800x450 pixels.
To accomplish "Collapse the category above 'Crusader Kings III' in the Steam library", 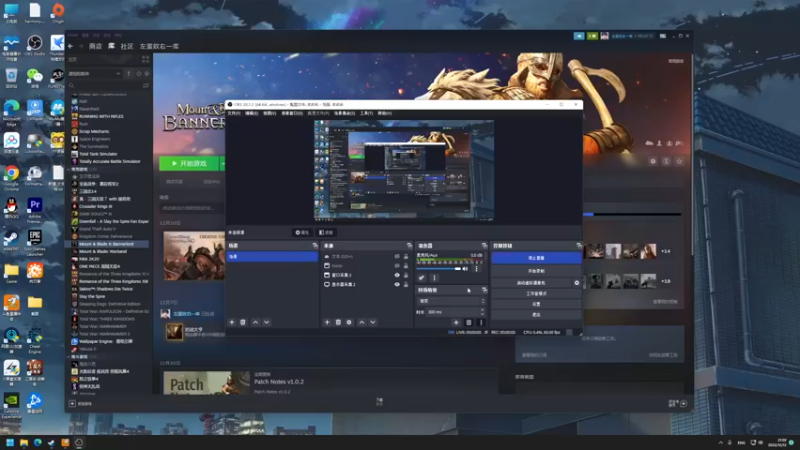I will 70,169.
